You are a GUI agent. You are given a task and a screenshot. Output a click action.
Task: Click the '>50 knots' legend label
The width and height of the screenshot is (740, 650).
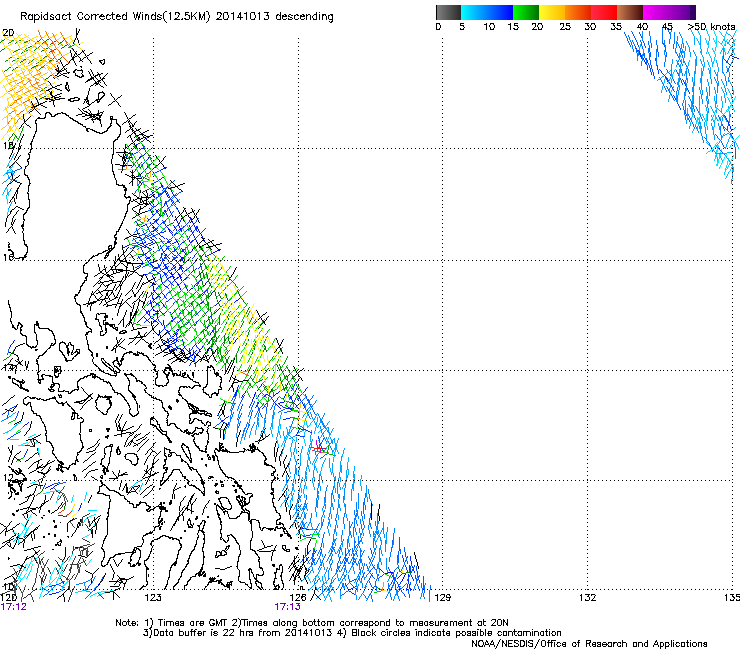point(712,27)
